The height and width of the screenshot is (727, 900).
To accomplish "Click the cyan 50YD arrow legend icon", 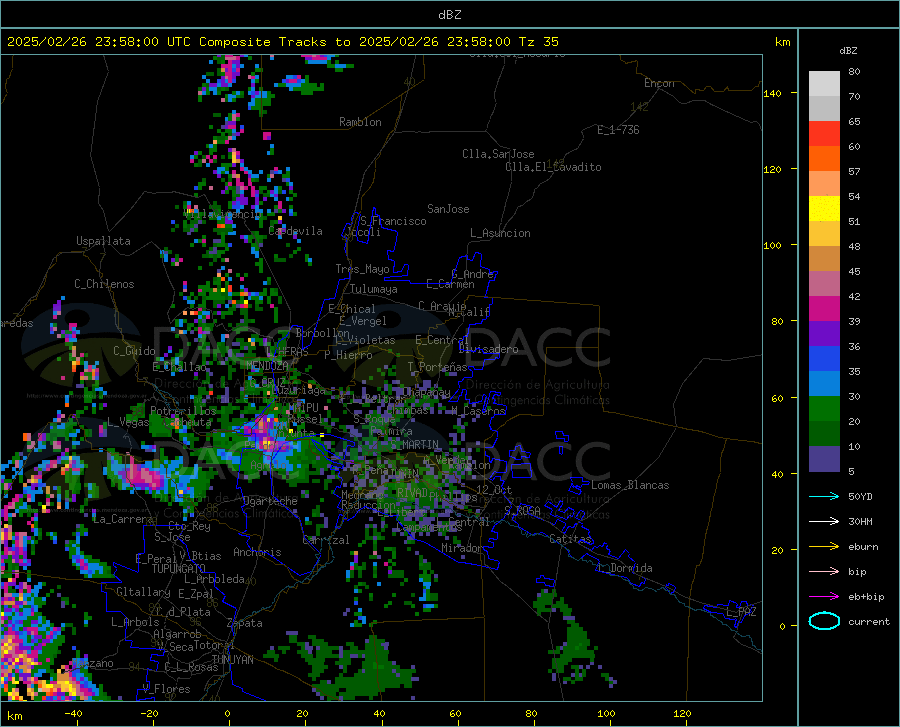I will point(824,496).
